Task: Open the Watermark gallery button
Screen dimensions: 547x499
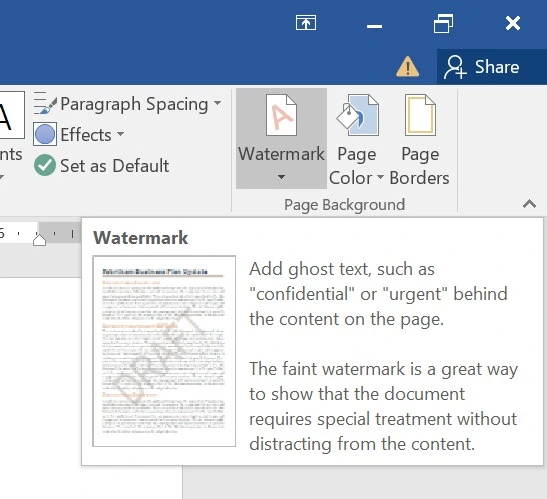Action: (281, 138)
